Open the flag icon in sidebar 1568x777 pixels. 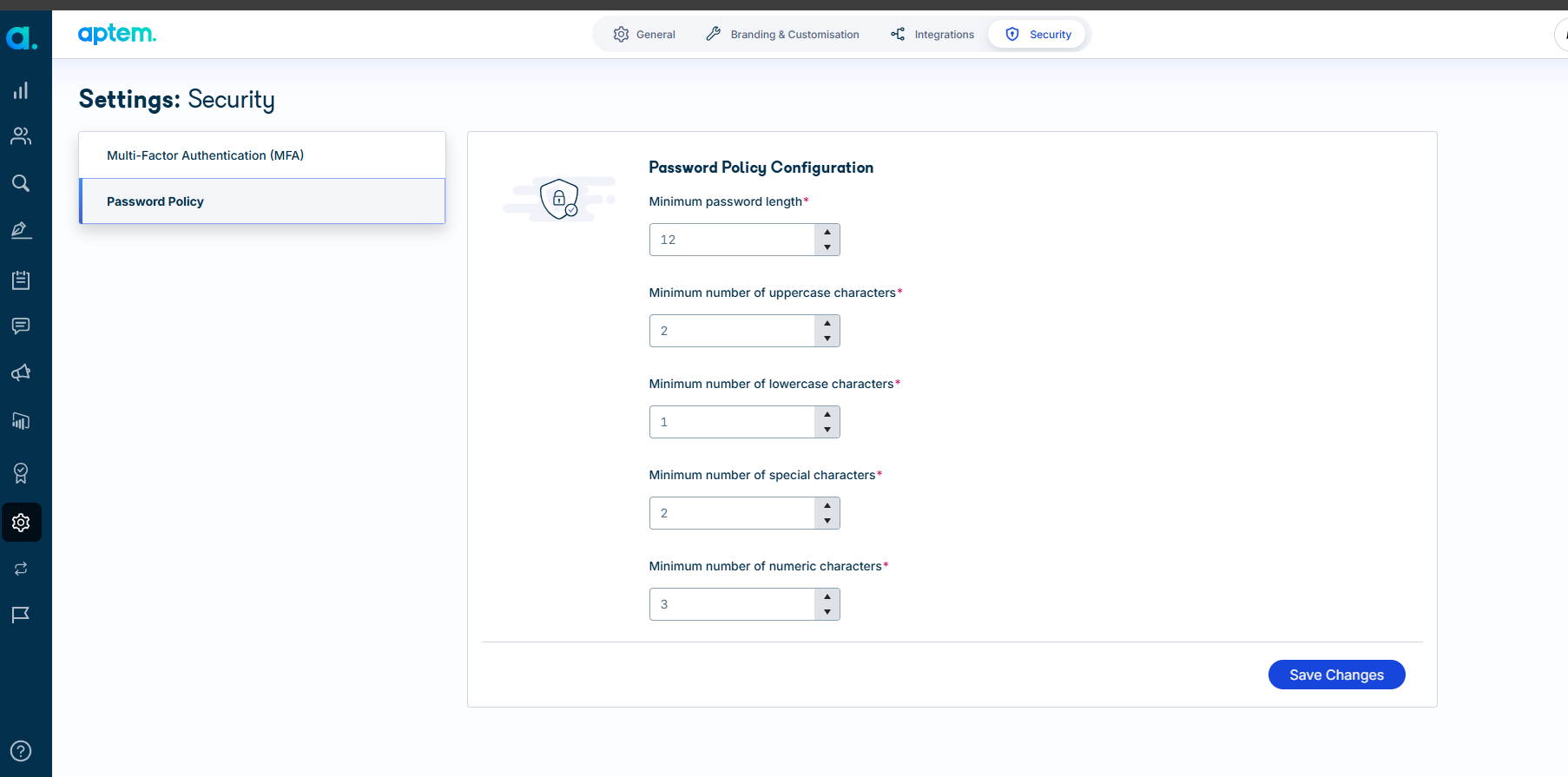21,615
